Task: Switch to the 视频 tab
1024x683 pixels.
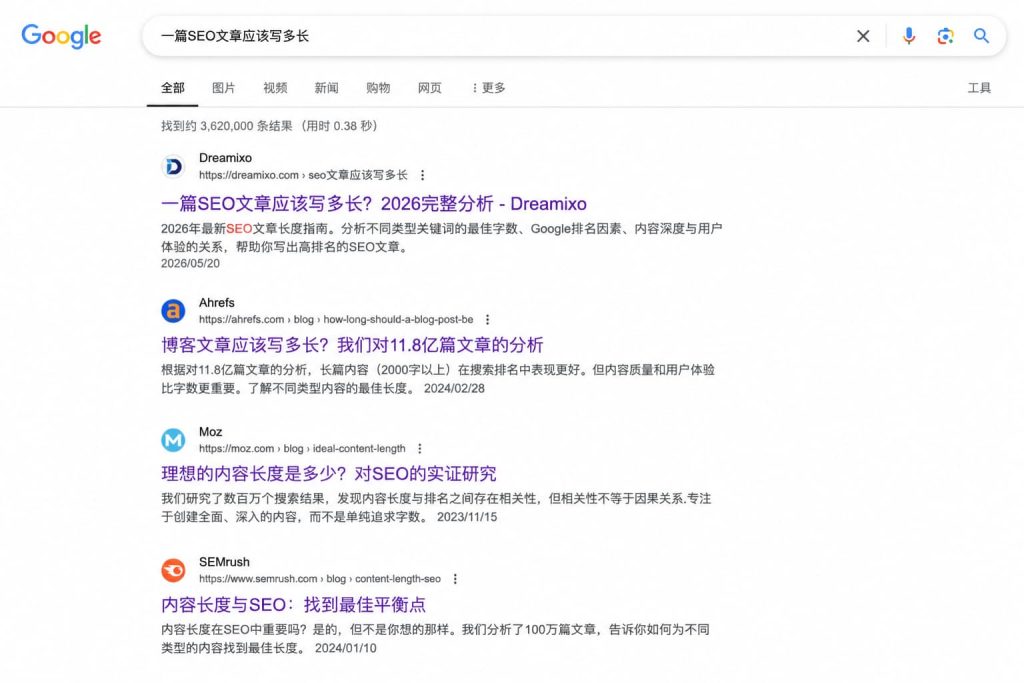Action: pyautogui.click(x=275, y=87)
